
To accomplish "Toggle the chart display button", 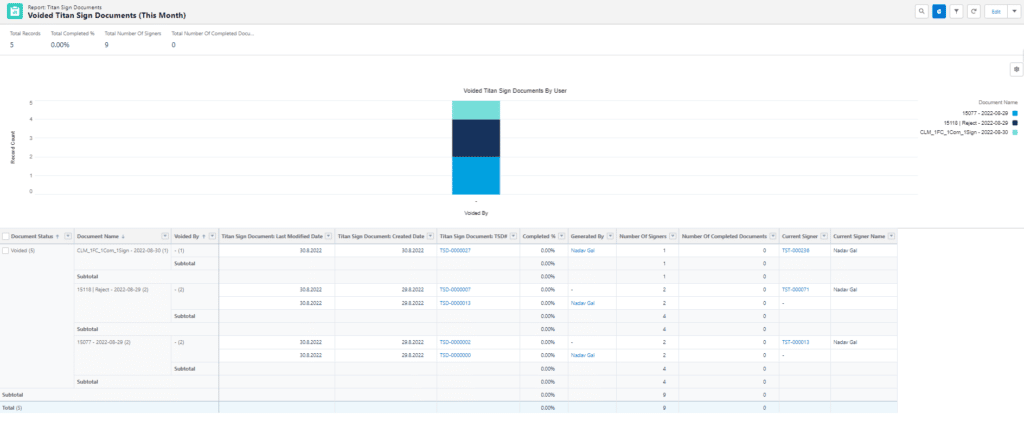I will tap(939, 11).
